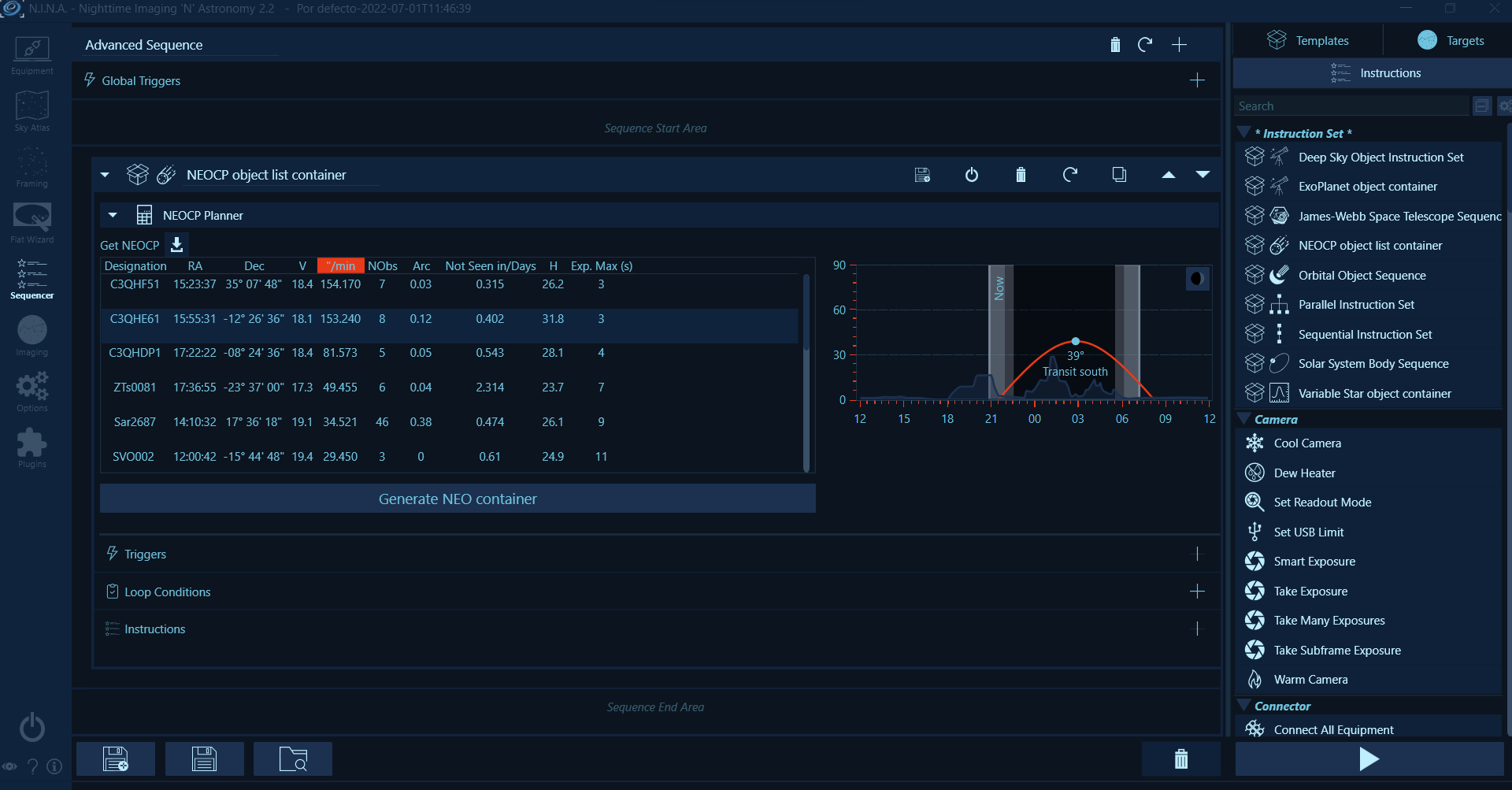Toggle power state of NEOCP container

coord(972,175)
